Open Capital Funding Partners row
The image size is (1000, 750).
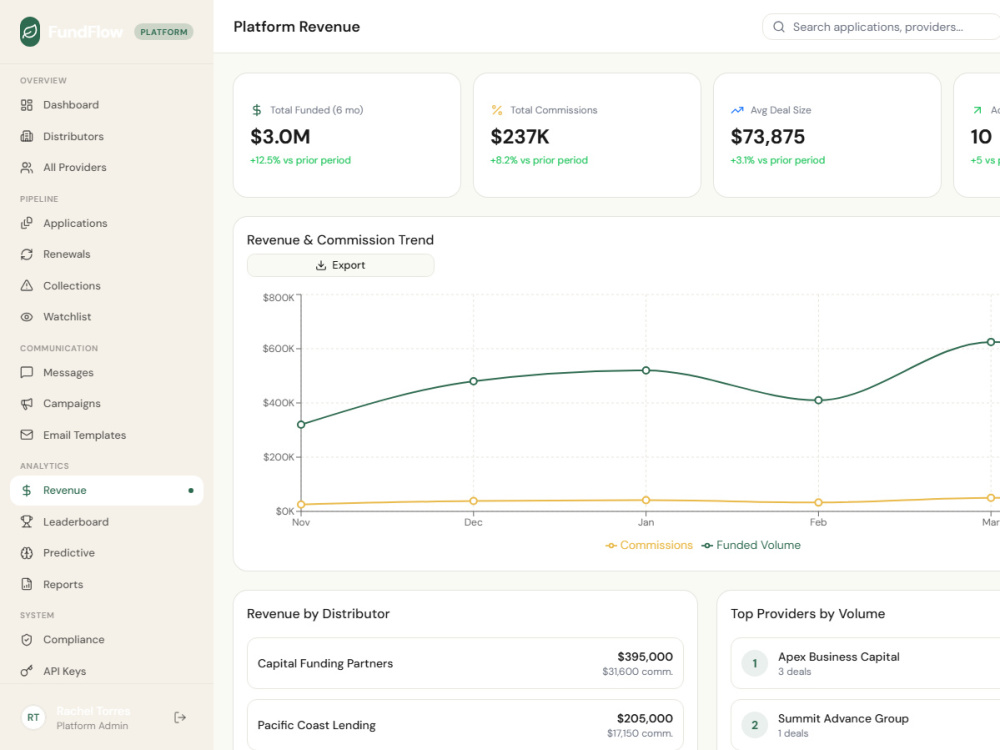(x=465, y=663)
